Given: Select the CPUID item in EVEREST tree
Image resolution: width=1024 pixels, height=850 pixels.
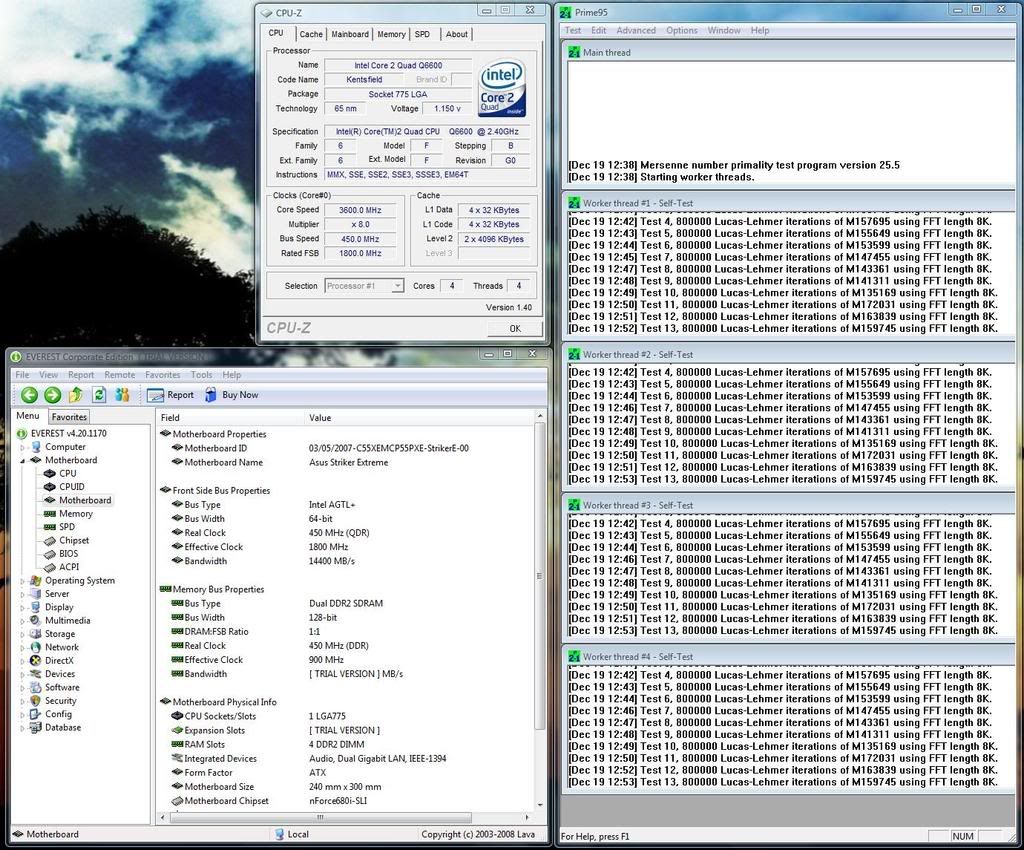Looking at the screenshot, I should pos(63,486).
